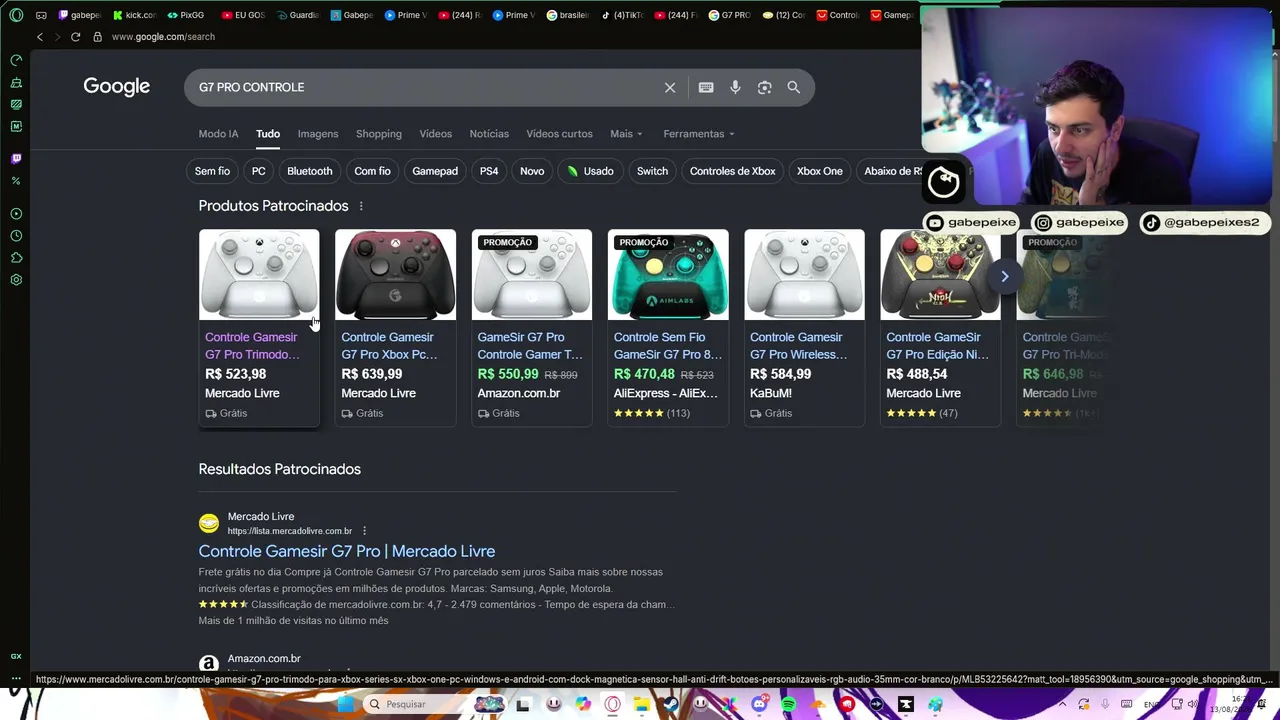Open Windows Start menu

pos(345,704)
